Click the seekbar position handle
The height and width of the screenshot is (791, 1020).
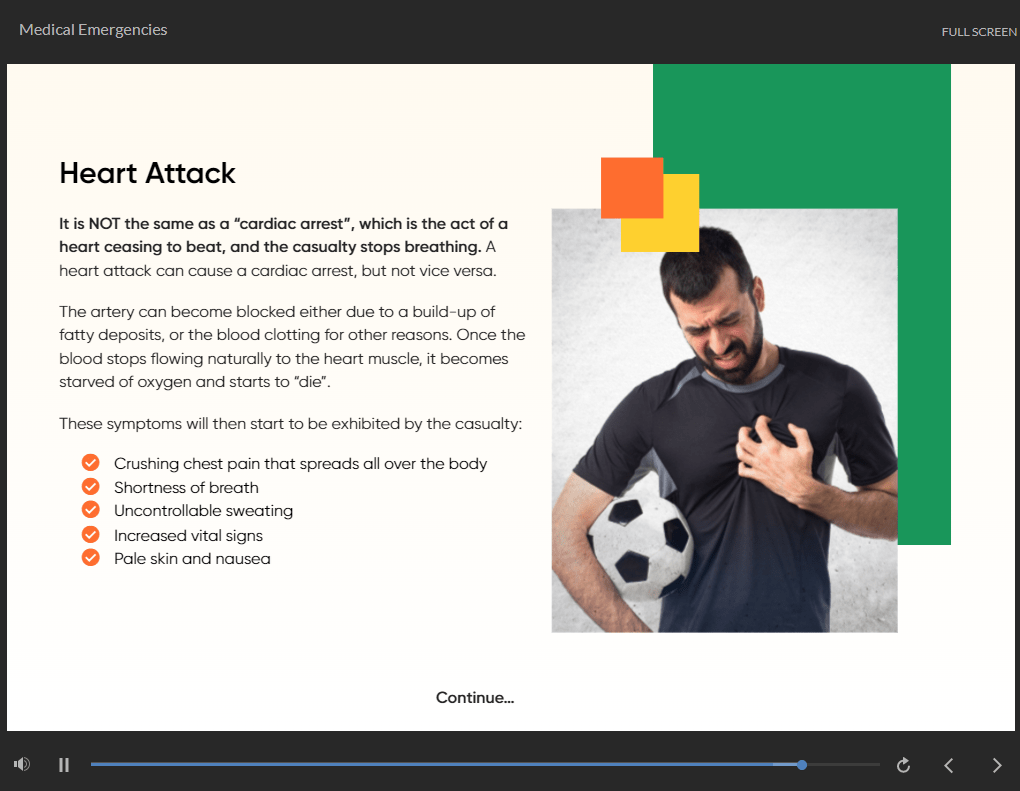(x=802, y=765)
